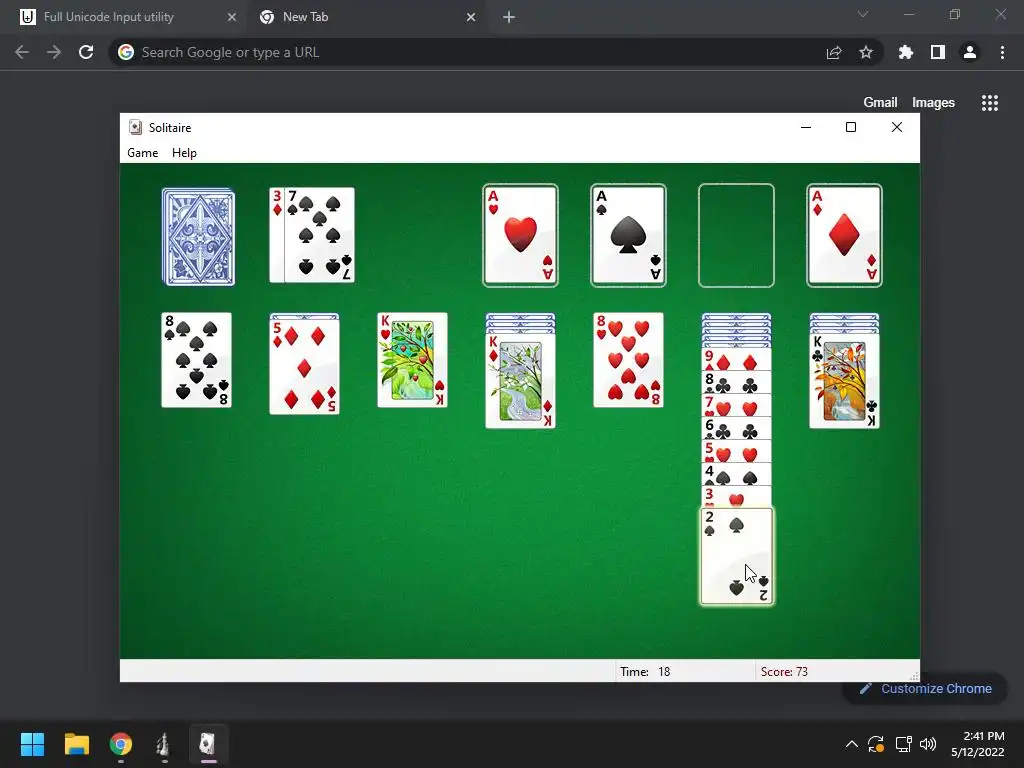Click the share page icon in Chrome
Viewport: 1024px width, 768px height.
(x=834, y=52)
